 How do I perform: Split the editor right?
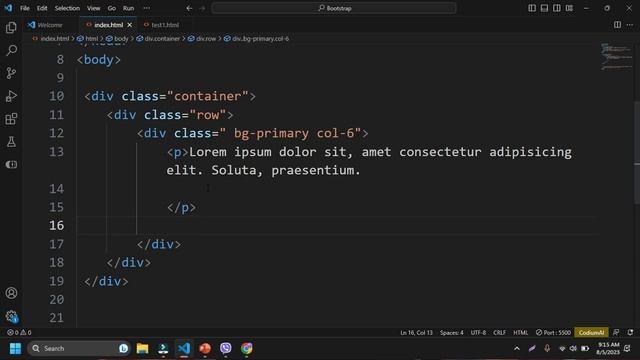tap(617, 25)
